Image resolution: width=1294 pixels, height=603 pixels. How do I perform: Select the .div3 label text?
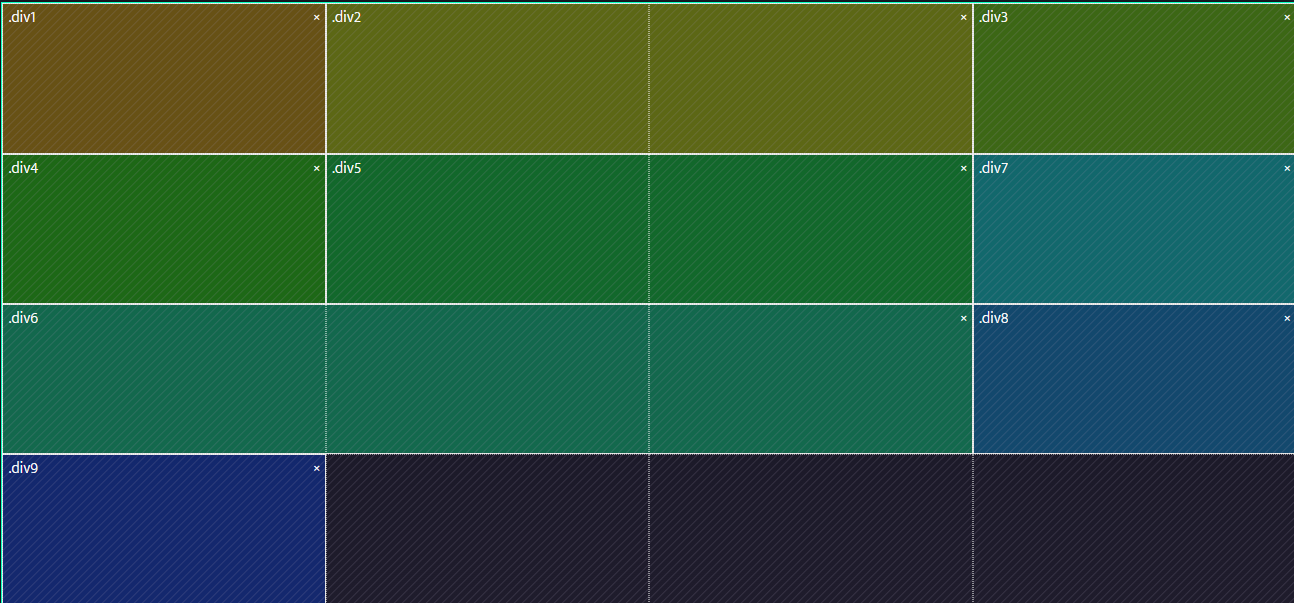(x=994, y=17)
